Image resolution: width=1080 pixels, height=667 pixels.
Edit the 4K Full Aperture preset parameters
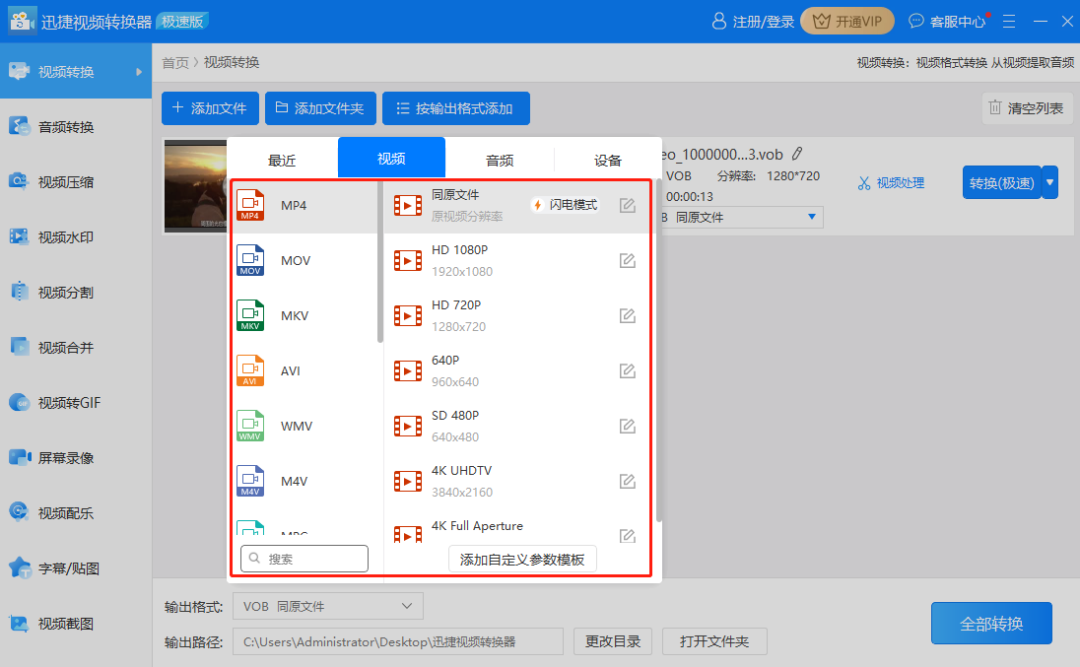(627, 535)
